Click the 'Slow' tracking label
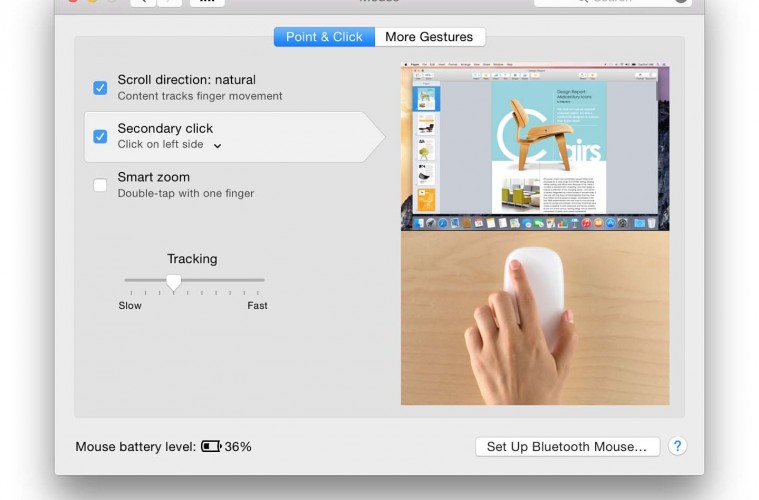Viewport: 759px width, 500px height. pyautogui.click(x=130, y=306)
